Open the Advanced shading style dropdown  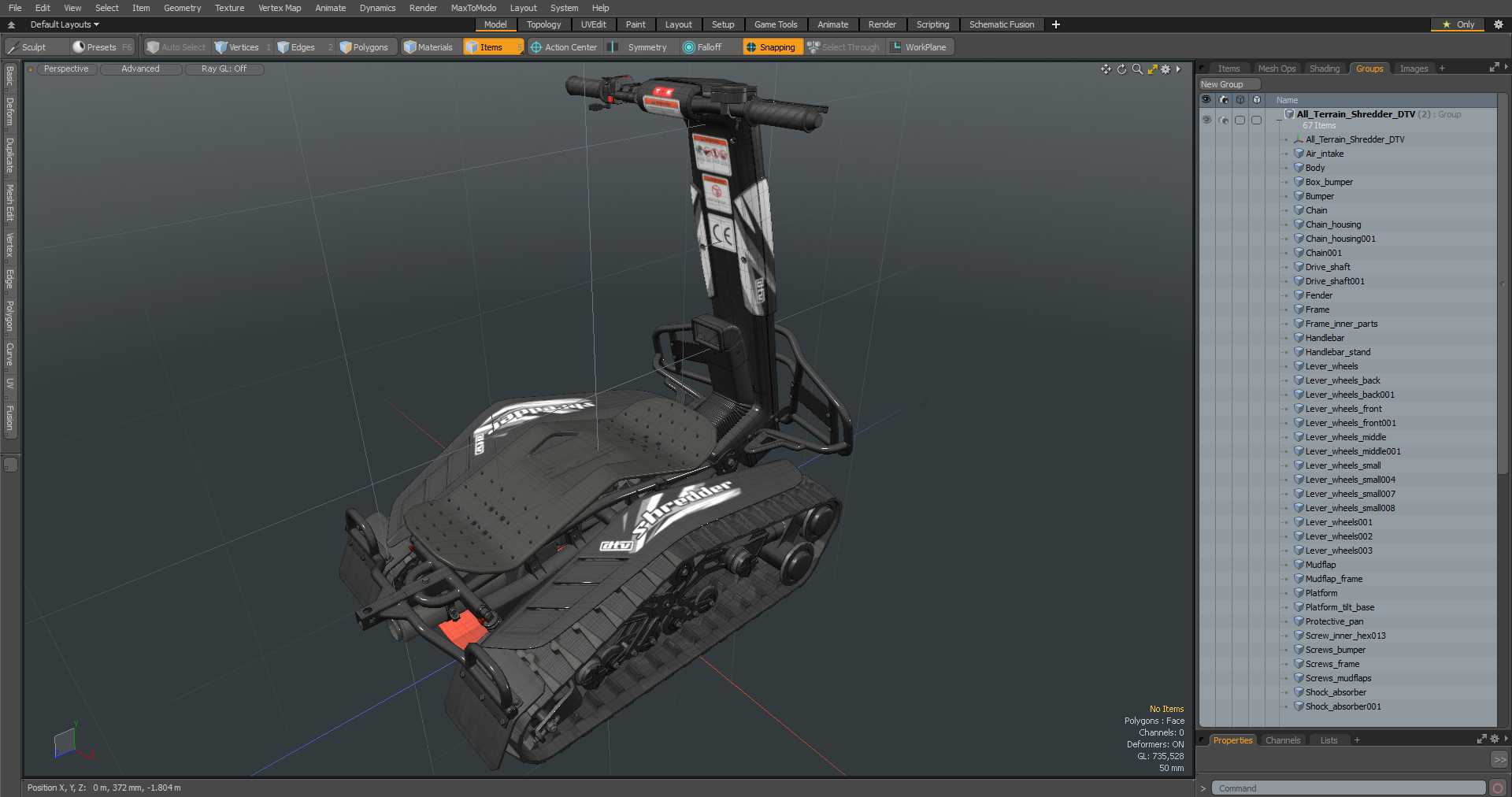pyautogui.click(x=140, y=69)
